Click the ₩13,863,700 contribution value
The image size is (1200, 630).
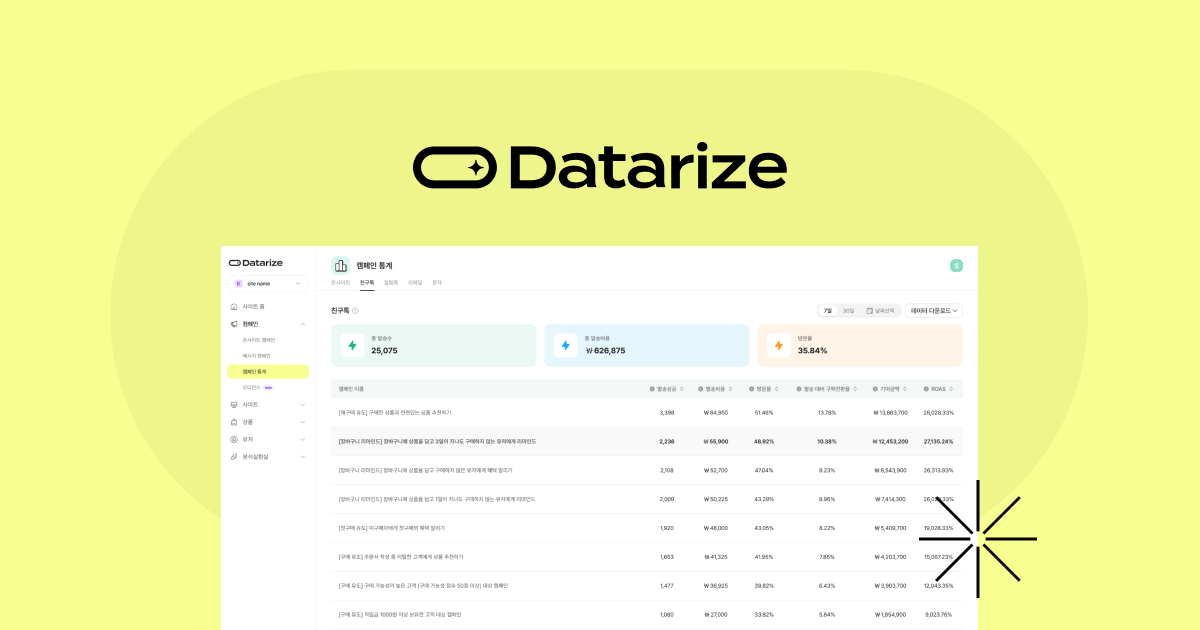(890, 412)
